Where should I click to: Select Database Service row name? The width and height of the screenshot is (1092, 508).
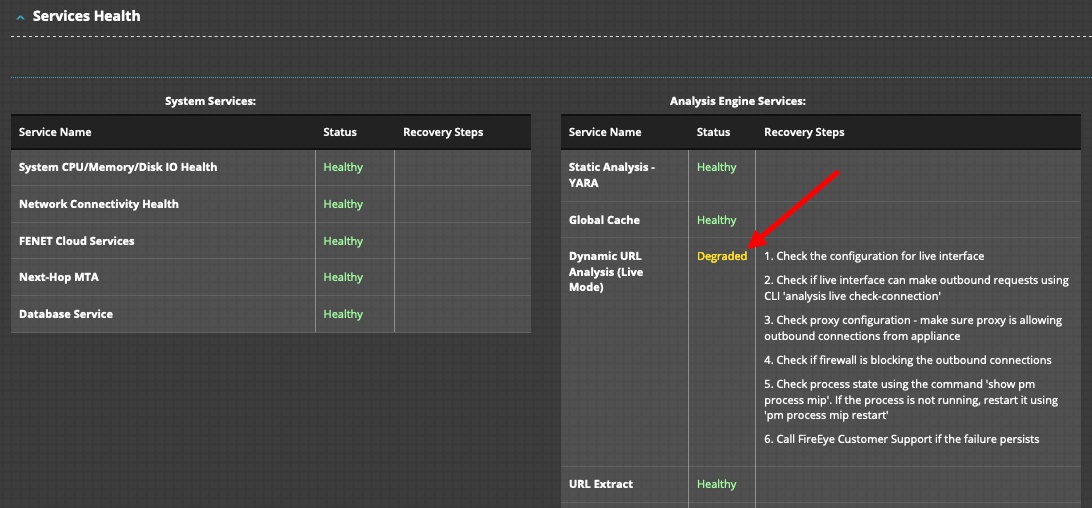tap(65, 314)
